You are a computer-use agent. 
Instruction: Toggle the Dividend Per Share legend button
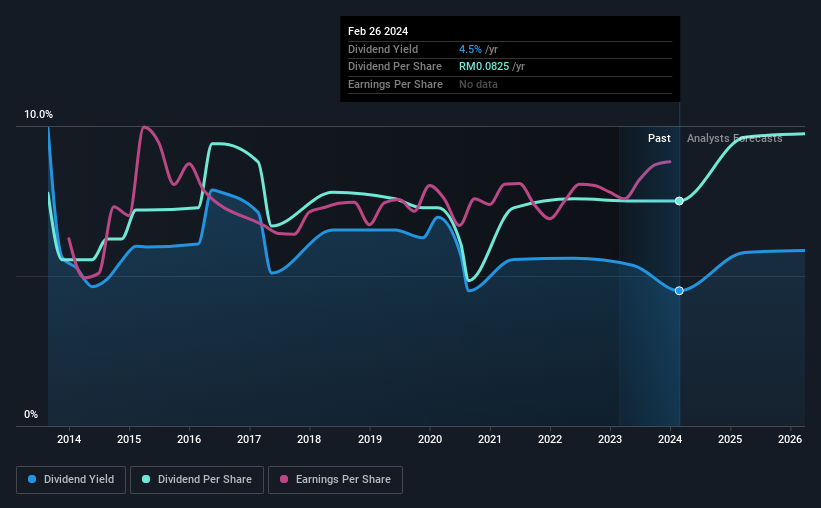pyautogui.click(x=197, y=480)
